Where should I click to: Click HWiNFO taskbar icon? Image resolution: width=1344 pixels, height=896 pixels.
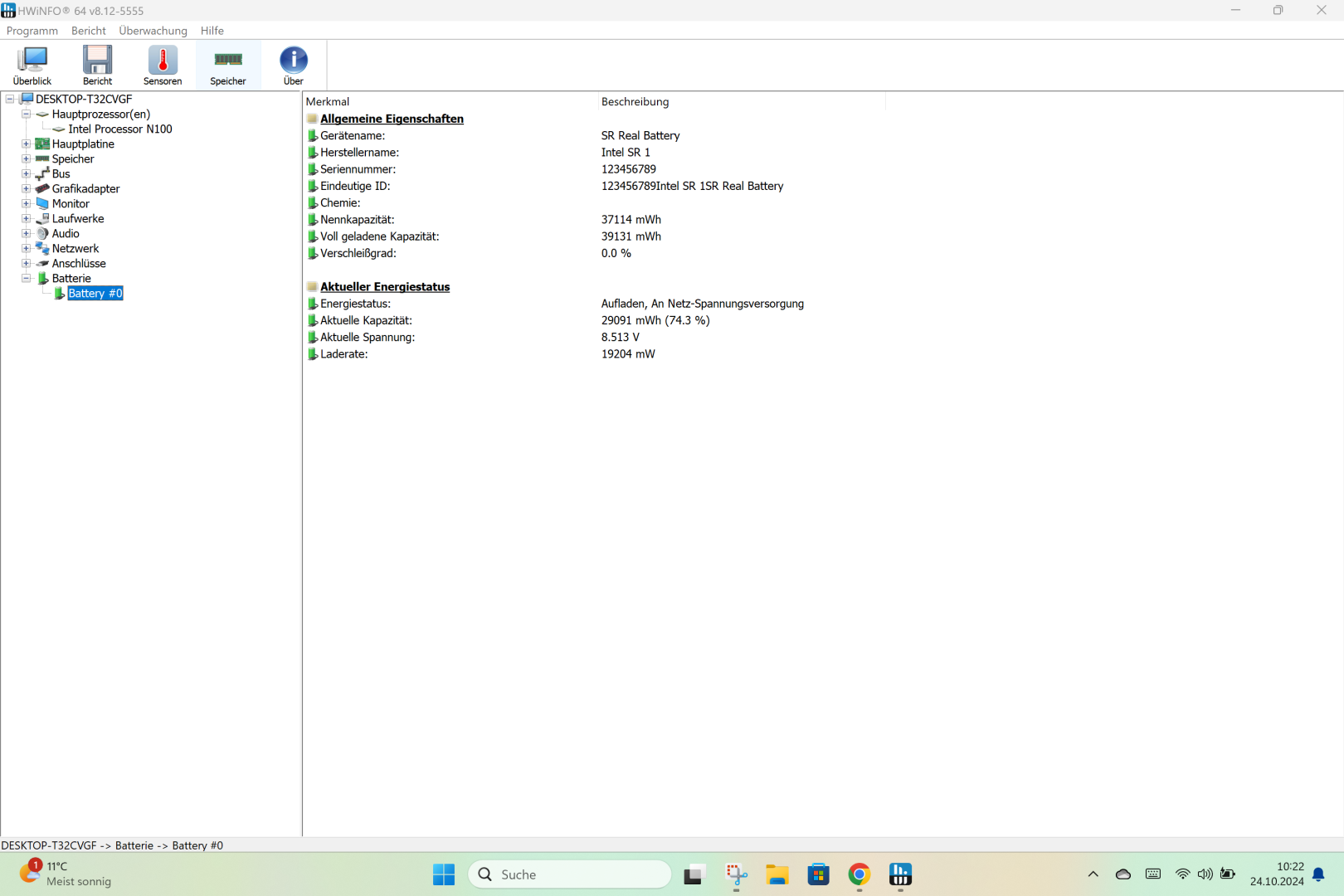[900, 874]
